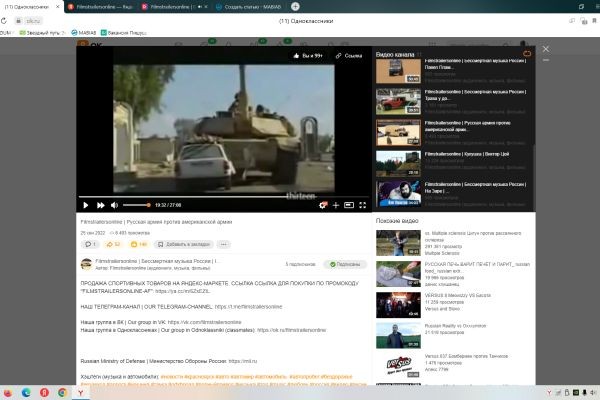
Task: Open active Yandex Browser taskbar icon
Action: (x=81, y=393)
